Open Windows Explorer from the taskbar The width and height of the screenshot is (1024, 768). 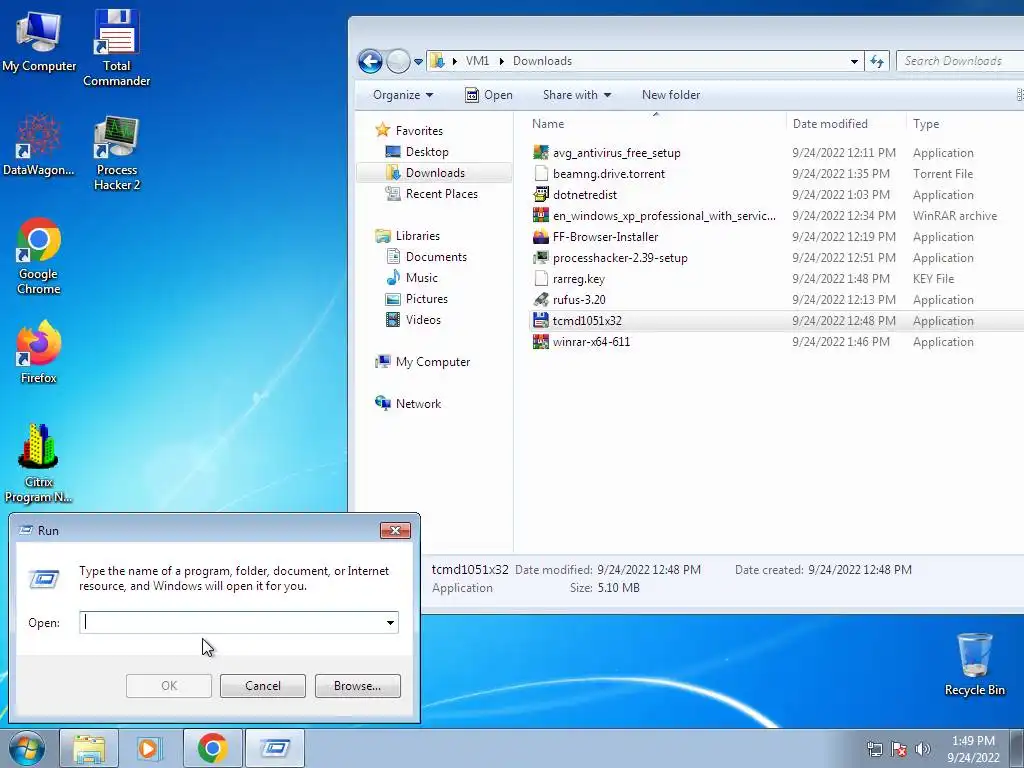[89, 748]
